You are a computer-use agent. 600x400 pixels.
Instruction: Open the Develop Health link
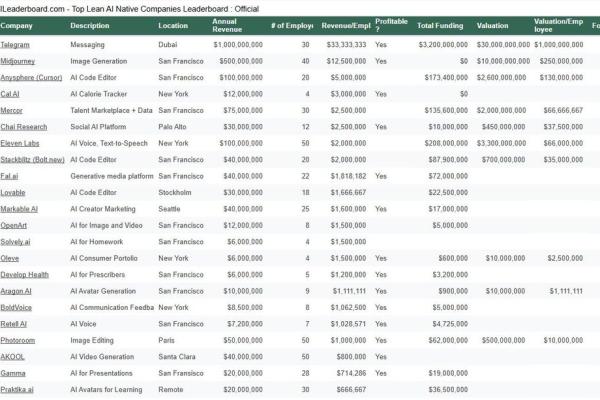tap(24, 275)
